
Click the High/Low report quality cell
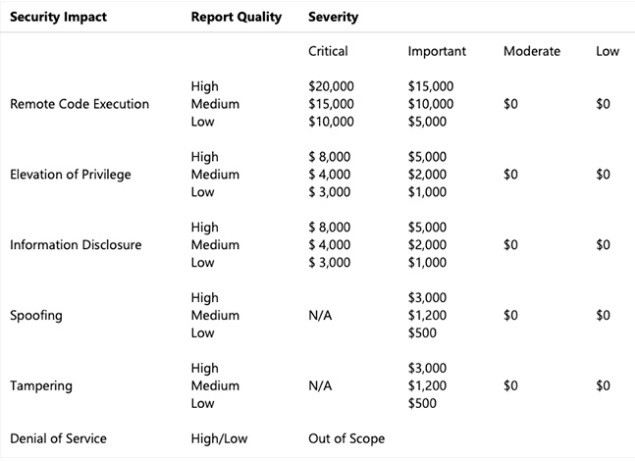pos(219,439)
